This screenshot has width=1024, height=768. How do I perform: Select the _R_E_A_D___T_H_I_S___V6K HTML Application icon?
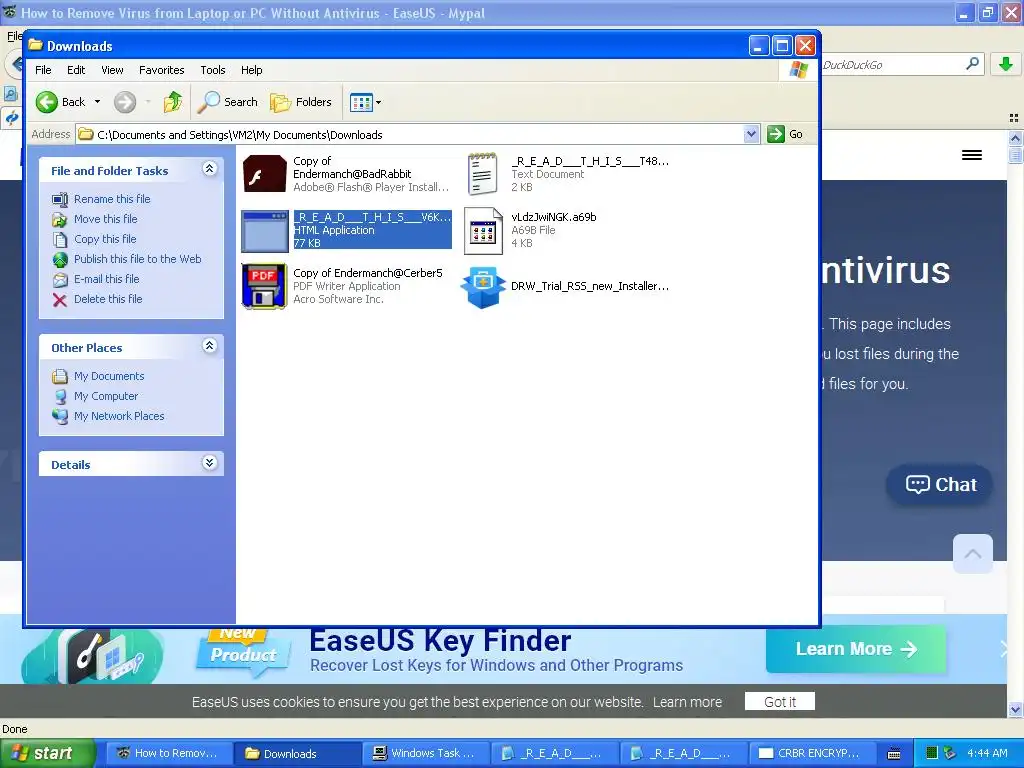pyautogui.click(x=264, y=231)
